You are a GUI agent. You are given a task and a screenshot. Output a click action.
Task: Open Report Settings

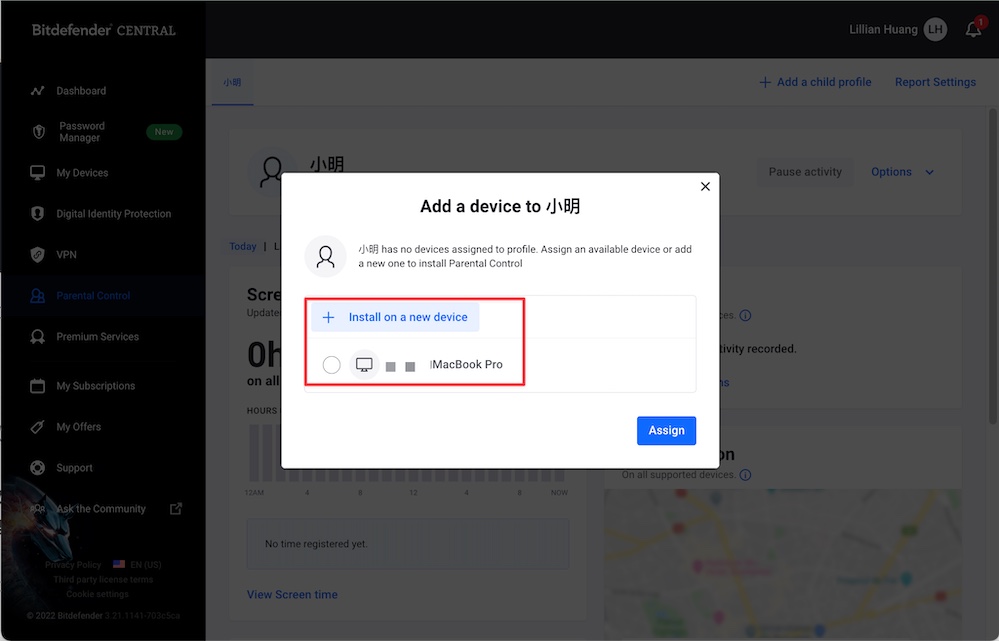pyautogui.click(x=935, y=82)
